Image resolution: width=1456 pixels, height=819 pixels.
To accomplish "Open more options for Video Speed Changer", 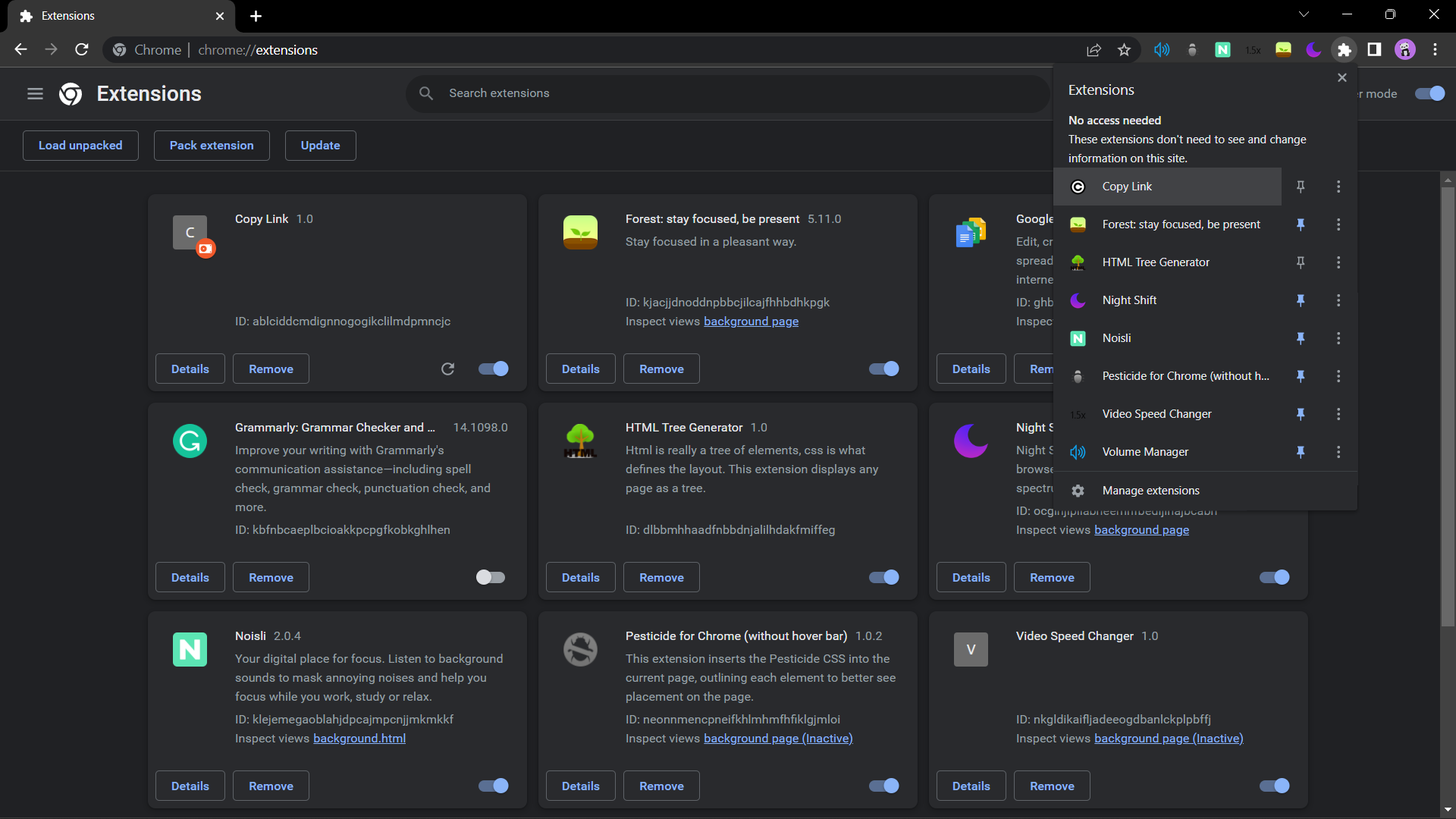I will (x=1338, y=414).
